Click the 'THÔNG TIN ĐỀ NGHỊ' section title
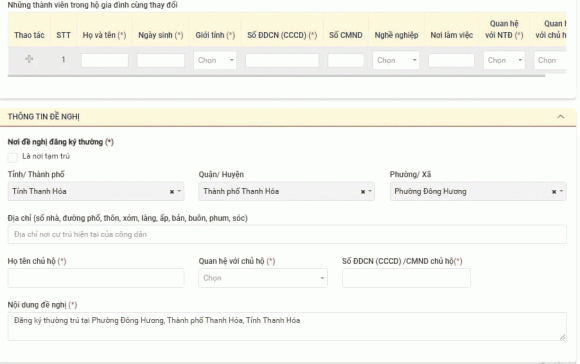Image resolution: width=580 pixels, height=364 pixels. 44,117
